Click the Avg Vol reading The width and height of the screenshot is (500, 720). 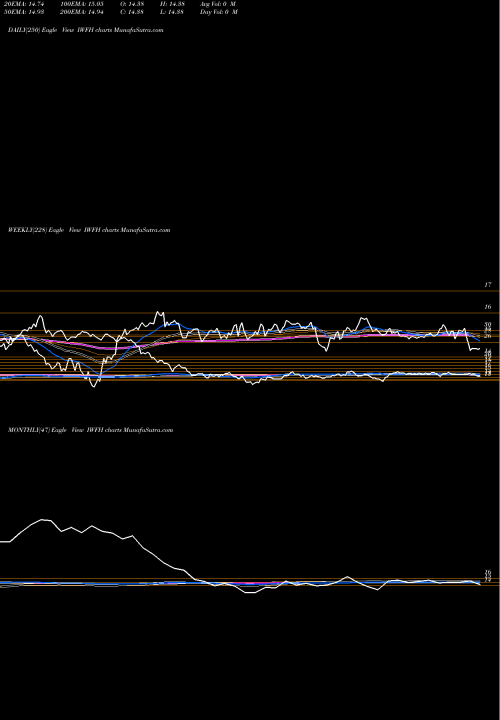pyautogui.click(x=218, y=4)
